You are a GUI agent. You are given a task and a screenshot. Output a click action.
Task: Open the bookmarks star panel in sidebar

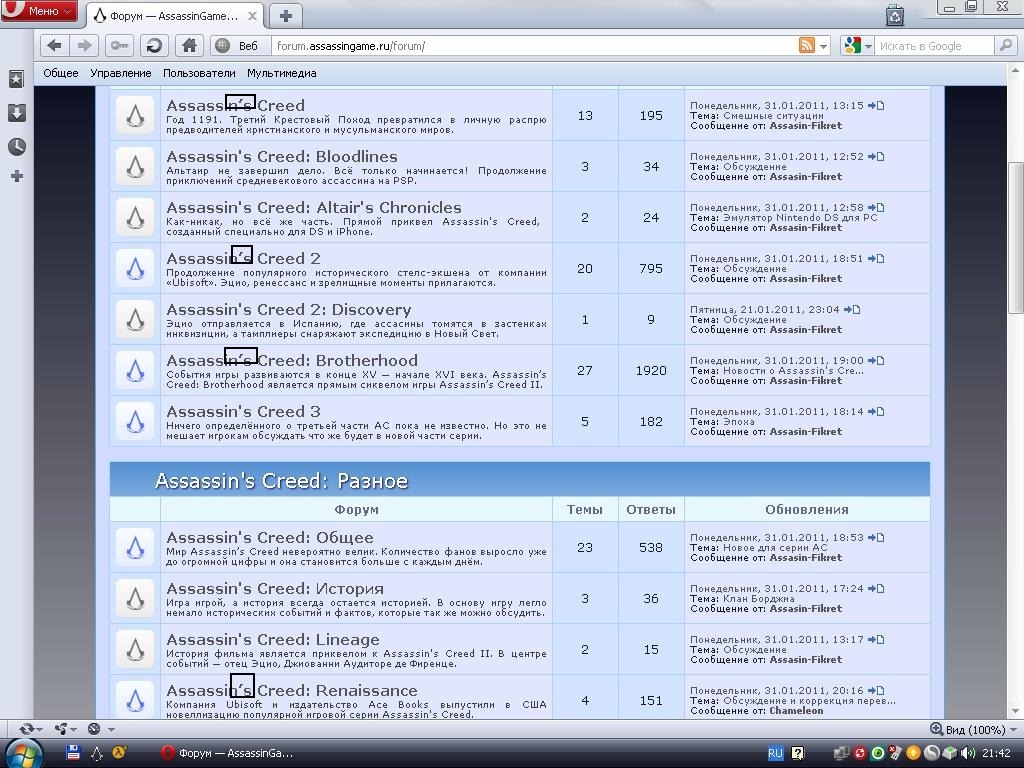pos(16,79)
